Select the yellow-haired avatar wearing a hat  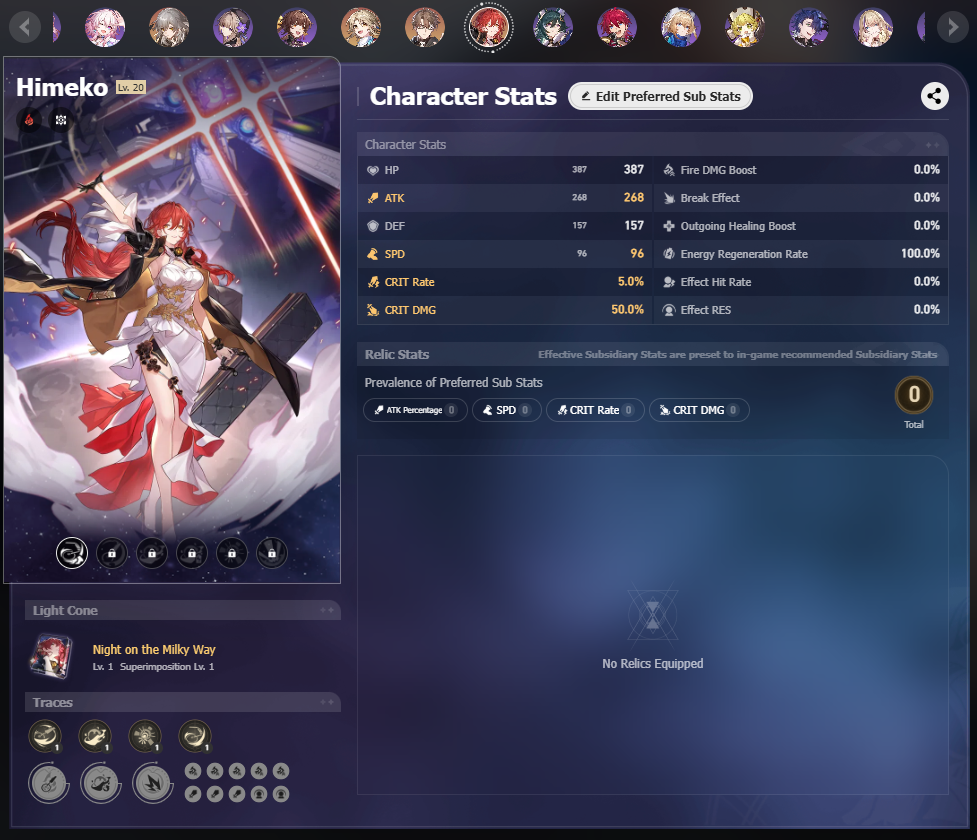click(745, 27)
